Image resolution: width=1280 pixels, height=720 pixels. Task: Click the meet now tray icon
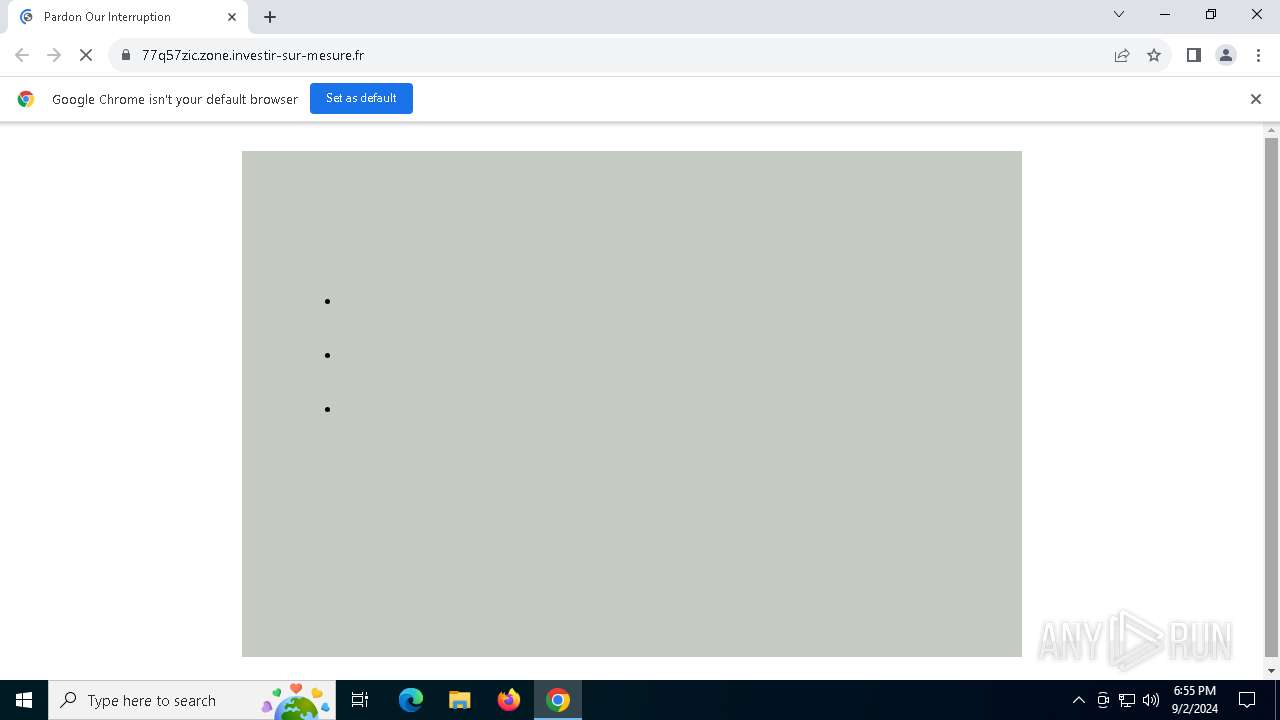pyautogui.click(x=1103, y=700)
